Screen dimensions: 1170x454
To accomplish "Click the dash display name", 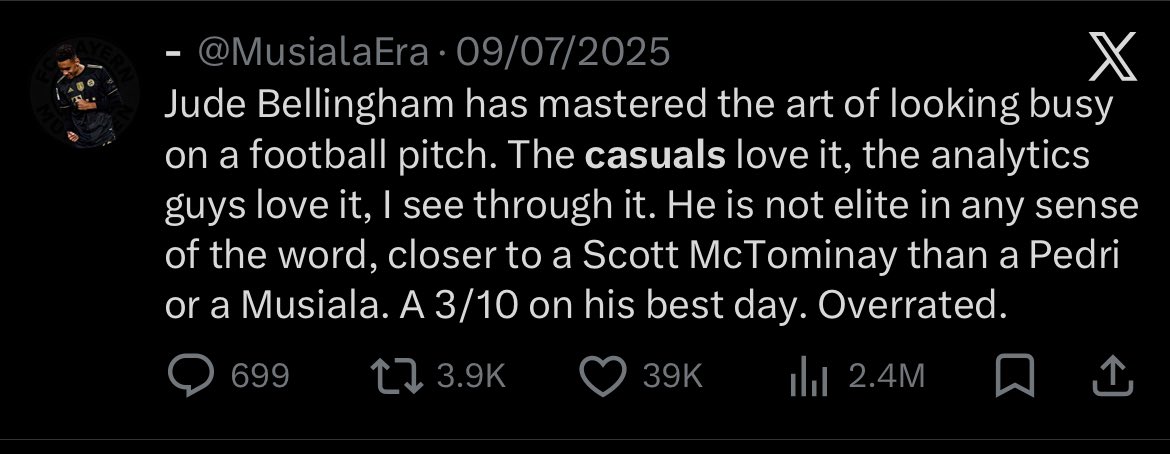I will [173, 55].
